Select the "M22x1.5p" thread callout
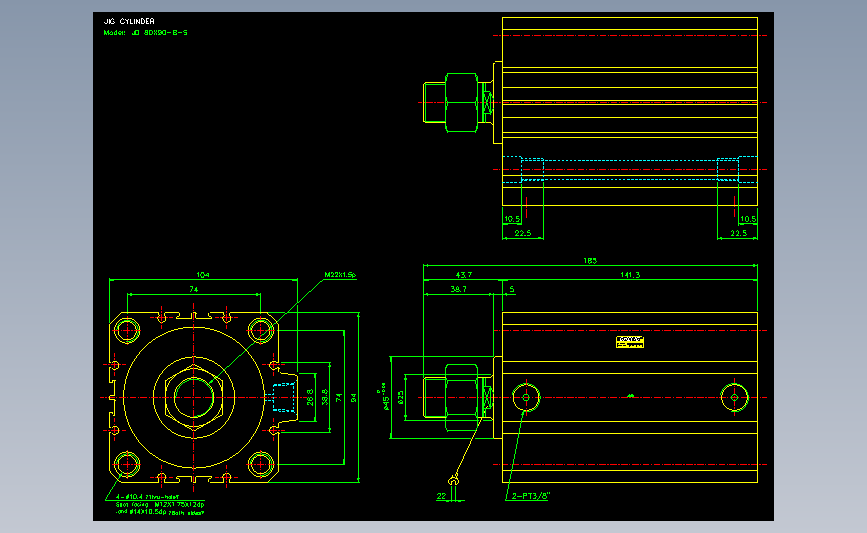 pyautogui.click(x=340, y=275)
